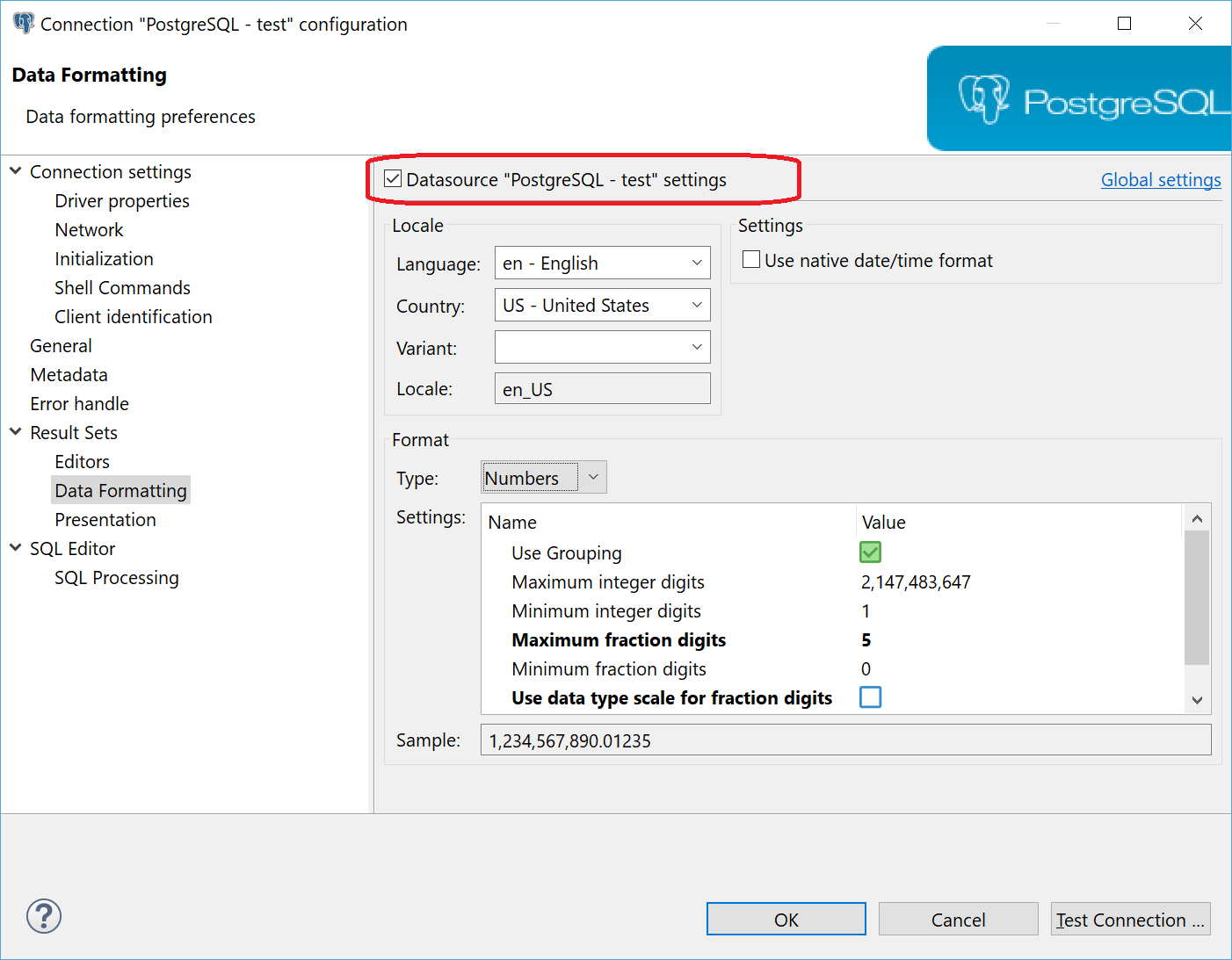Click the Test Connection button
This screenshot has height=960, width=1232.
pyautogui.click(x=1130, y=919)
